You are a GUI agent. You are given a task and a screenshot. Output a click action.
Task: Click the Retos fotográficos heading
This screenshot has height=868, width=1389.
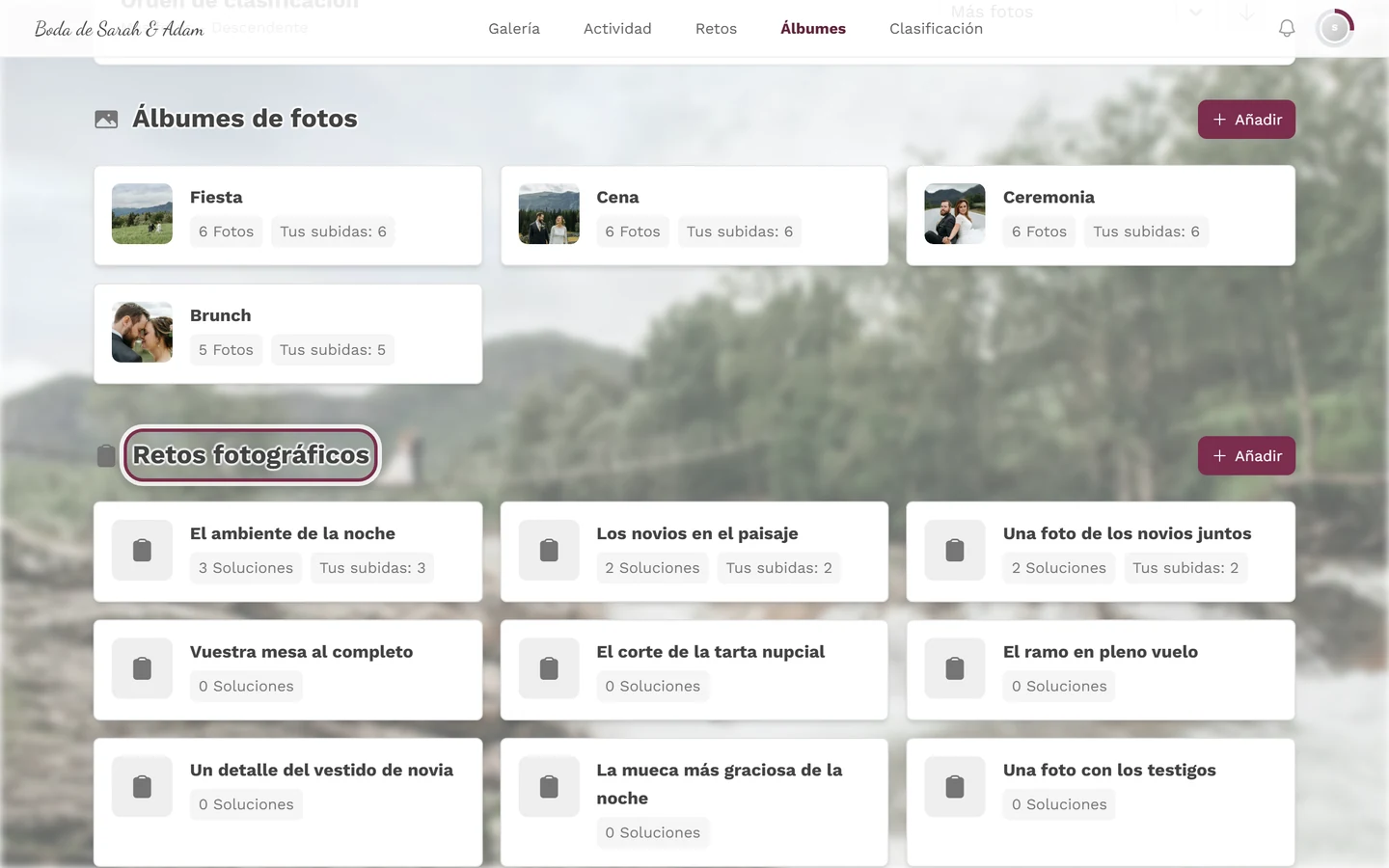[x=251, y=455]
